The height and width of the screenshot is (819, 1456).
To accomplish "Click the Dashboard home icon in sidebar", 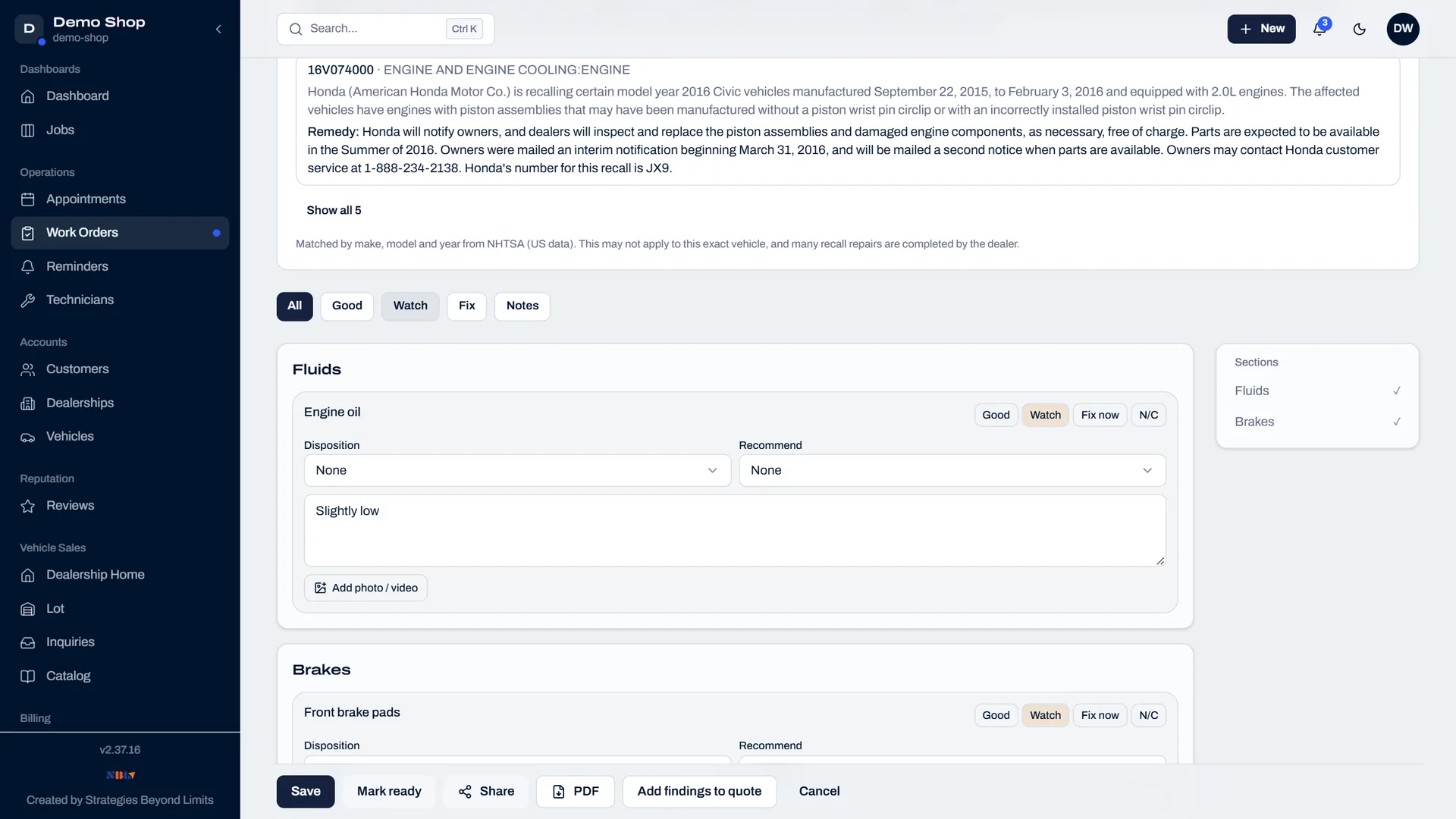I will [x=28, y=96].
